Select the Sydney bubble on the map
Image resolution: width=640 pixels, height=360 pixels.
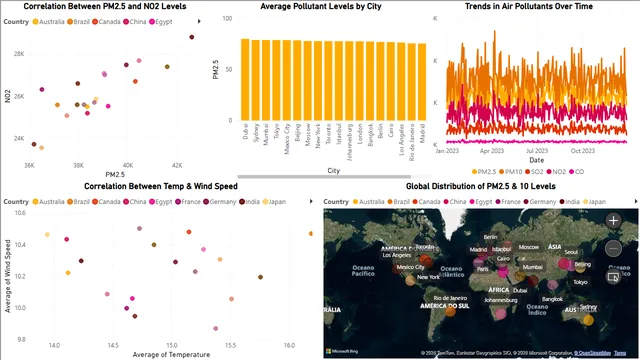tap(588, 320)
